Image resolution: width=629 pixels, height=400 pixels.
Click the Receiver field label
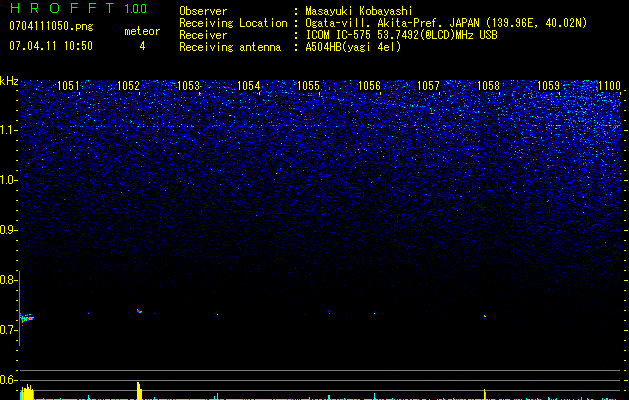click(203, 35)
